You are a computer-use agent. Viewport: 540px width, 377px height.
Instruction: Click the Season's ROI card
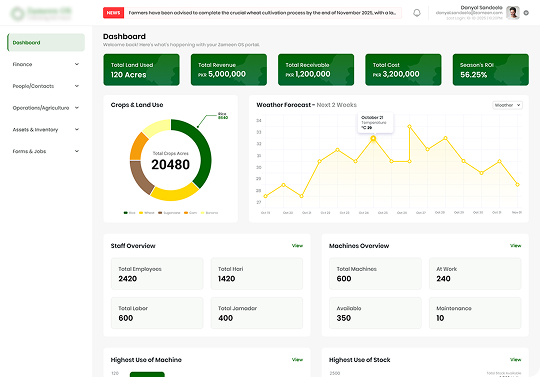pyautogui.click(x=490, y=70)
